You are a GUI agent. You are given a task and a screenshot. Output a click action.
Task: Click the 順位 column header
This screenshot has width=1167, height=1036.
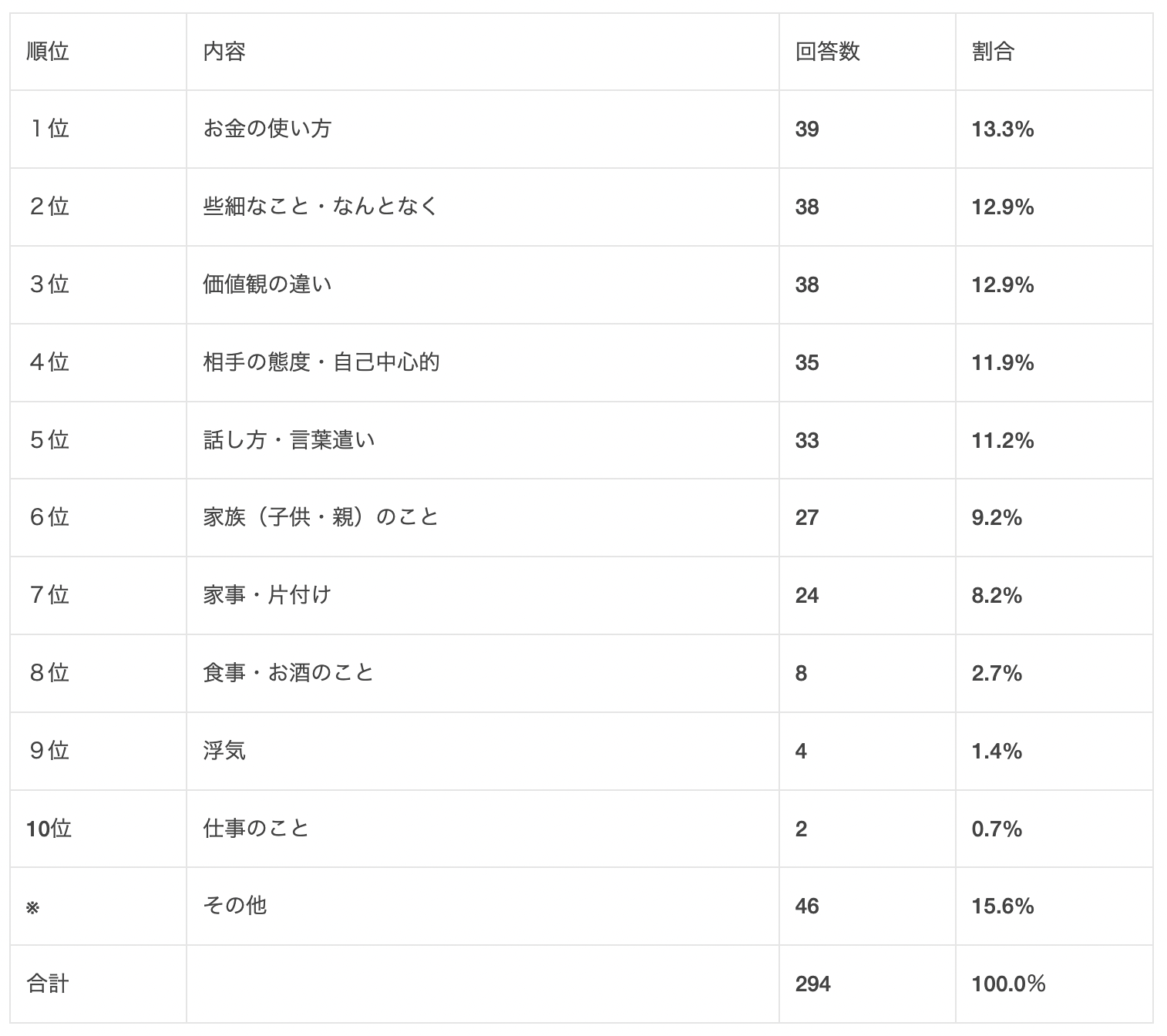point(48,52)
